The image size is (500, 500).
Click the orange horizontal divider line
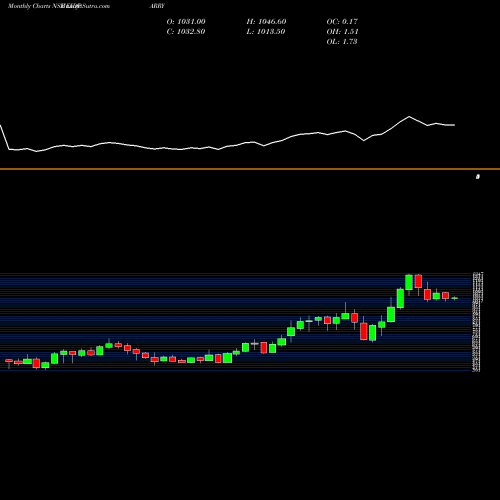[250, 169]
